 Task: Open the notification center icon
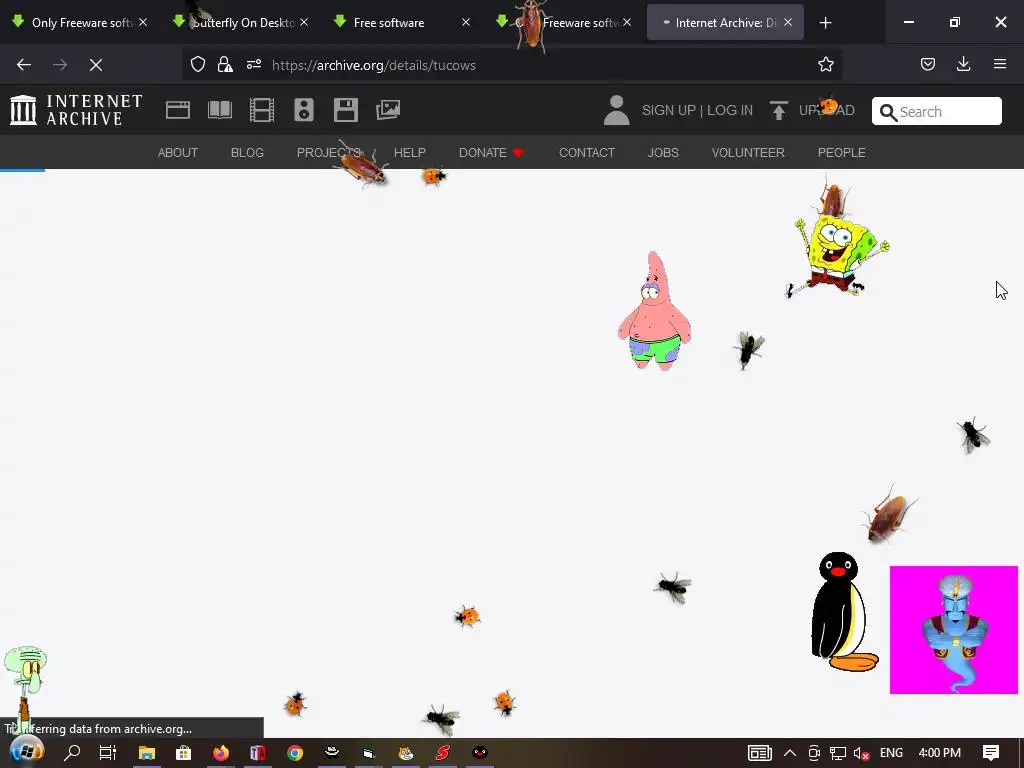point(991,753)
